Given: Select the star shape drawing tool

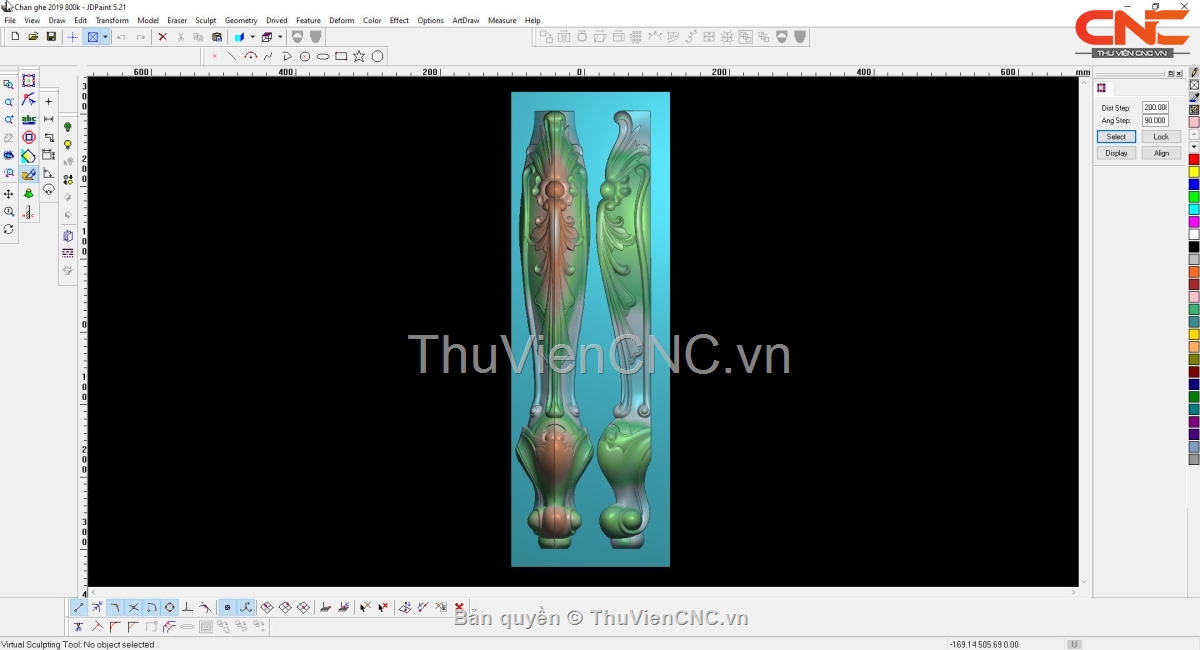Looking at the screenshot, I should pyautogui.click(x=359, y=56).
